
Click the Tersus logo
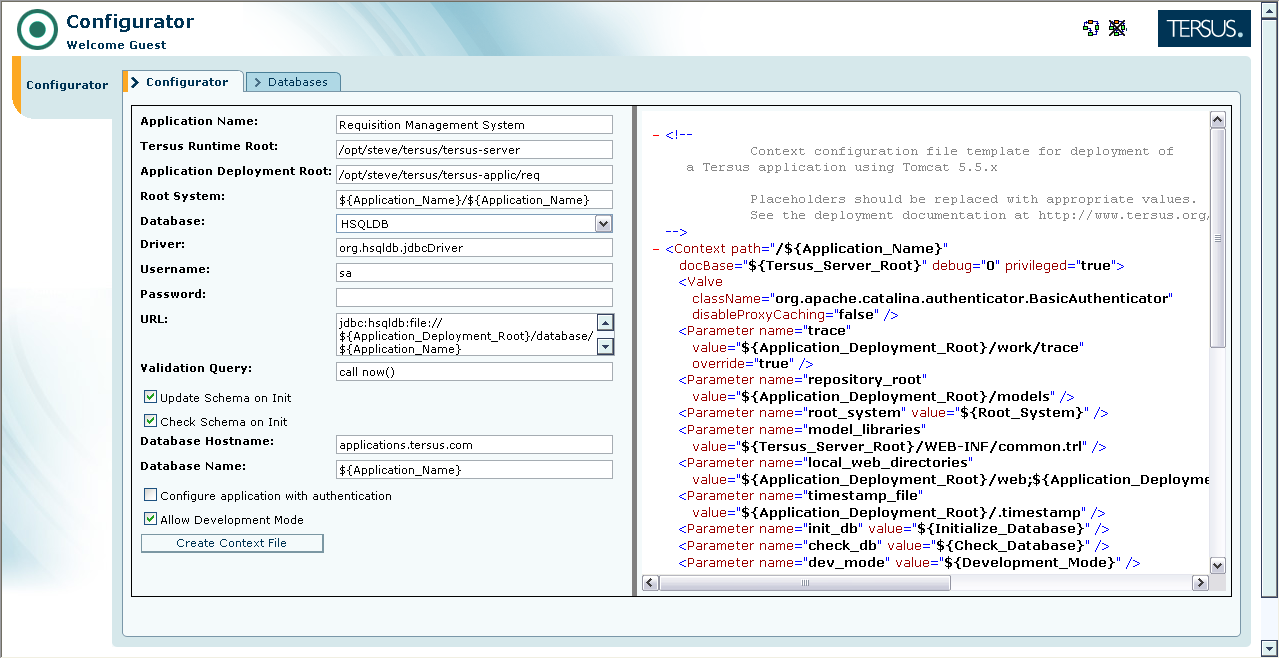tap(1204, 29)
